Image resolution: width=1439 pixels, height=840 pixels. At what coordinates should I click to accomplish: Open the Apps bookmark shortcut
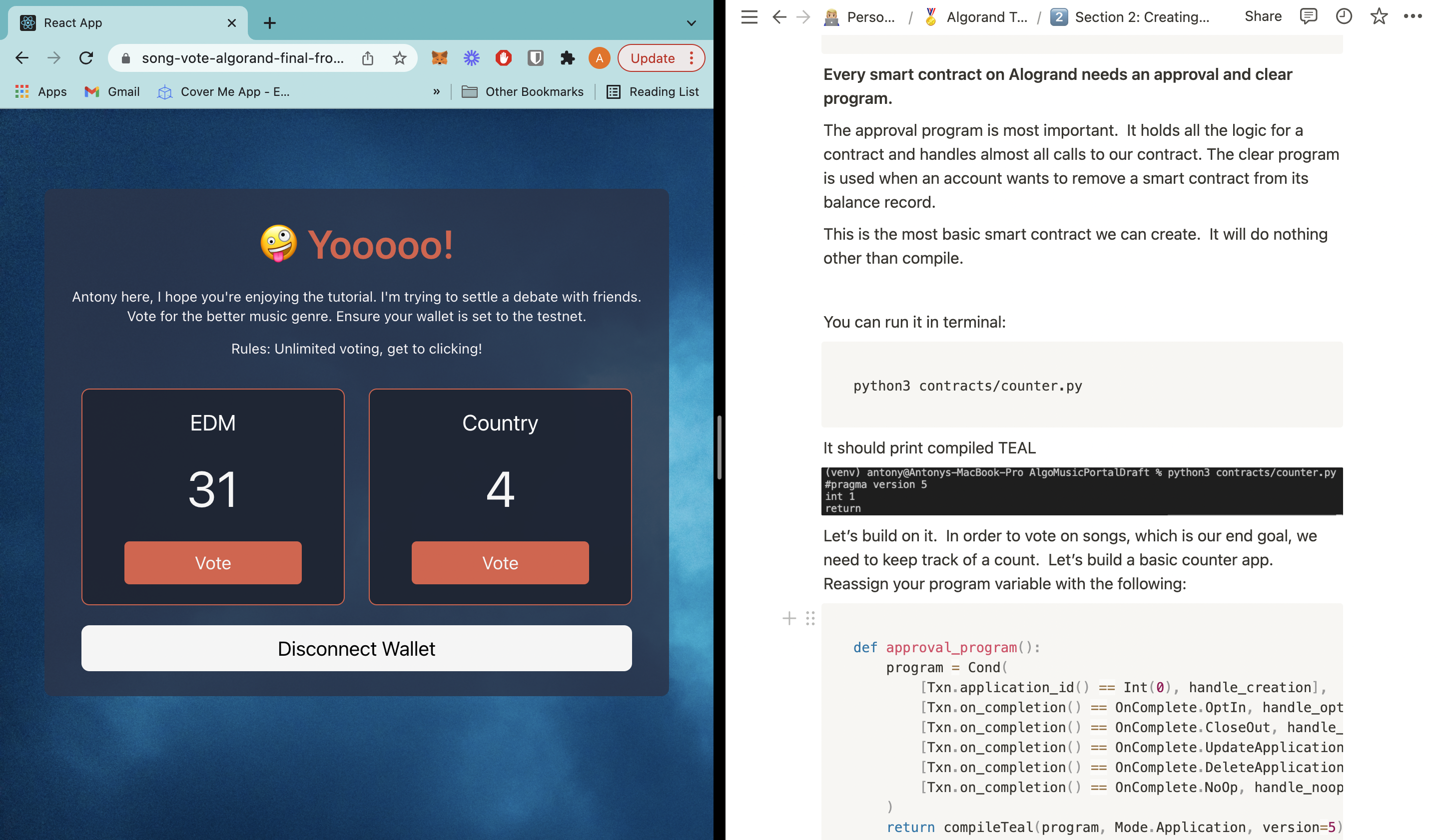point(41,92)
